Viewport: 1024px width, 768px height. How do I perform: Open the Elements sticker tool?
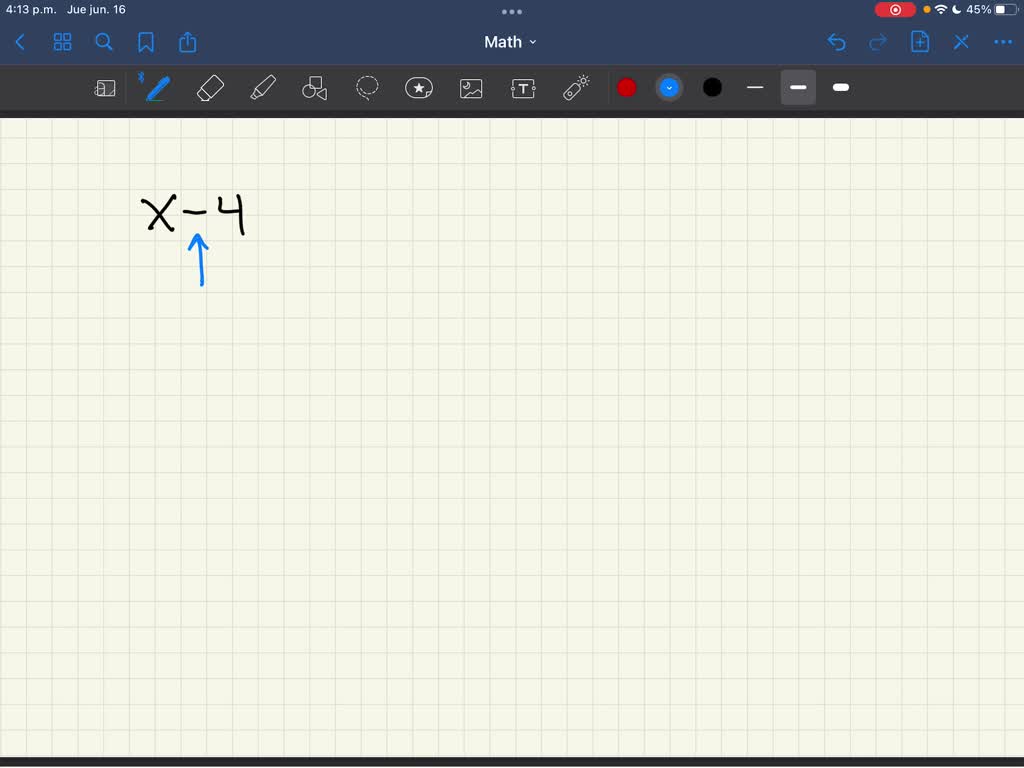[x=419, y=88]
